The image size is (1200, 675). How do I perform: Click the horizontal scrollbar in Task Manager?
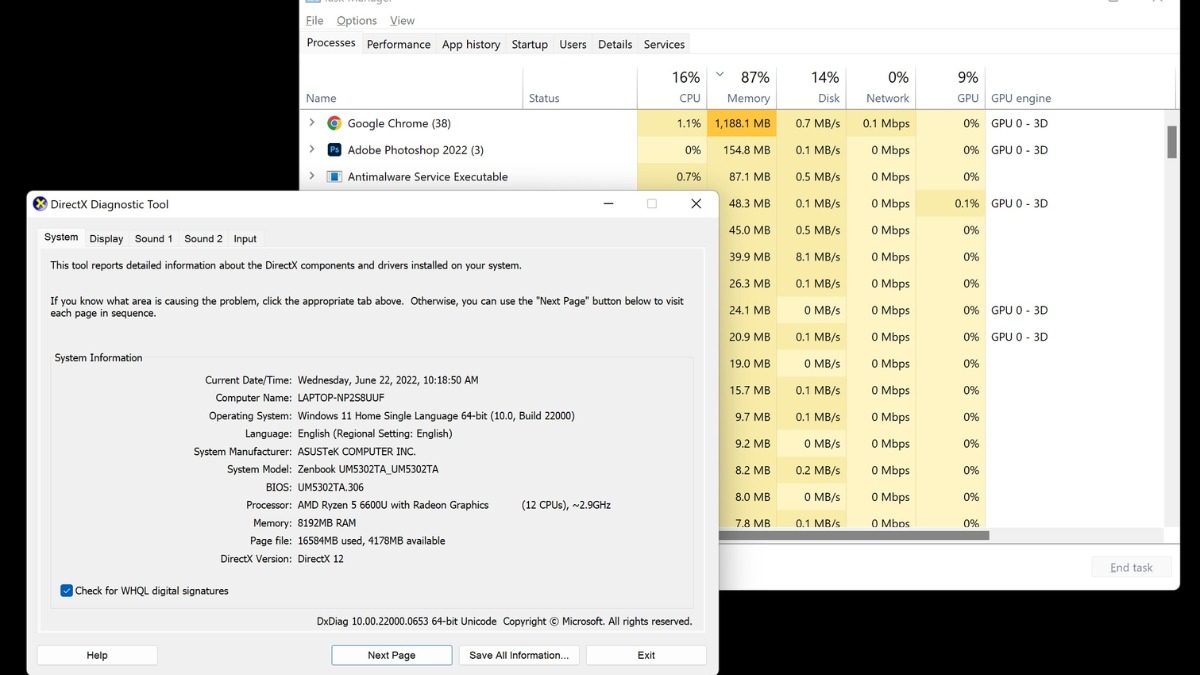click(854, 535)
